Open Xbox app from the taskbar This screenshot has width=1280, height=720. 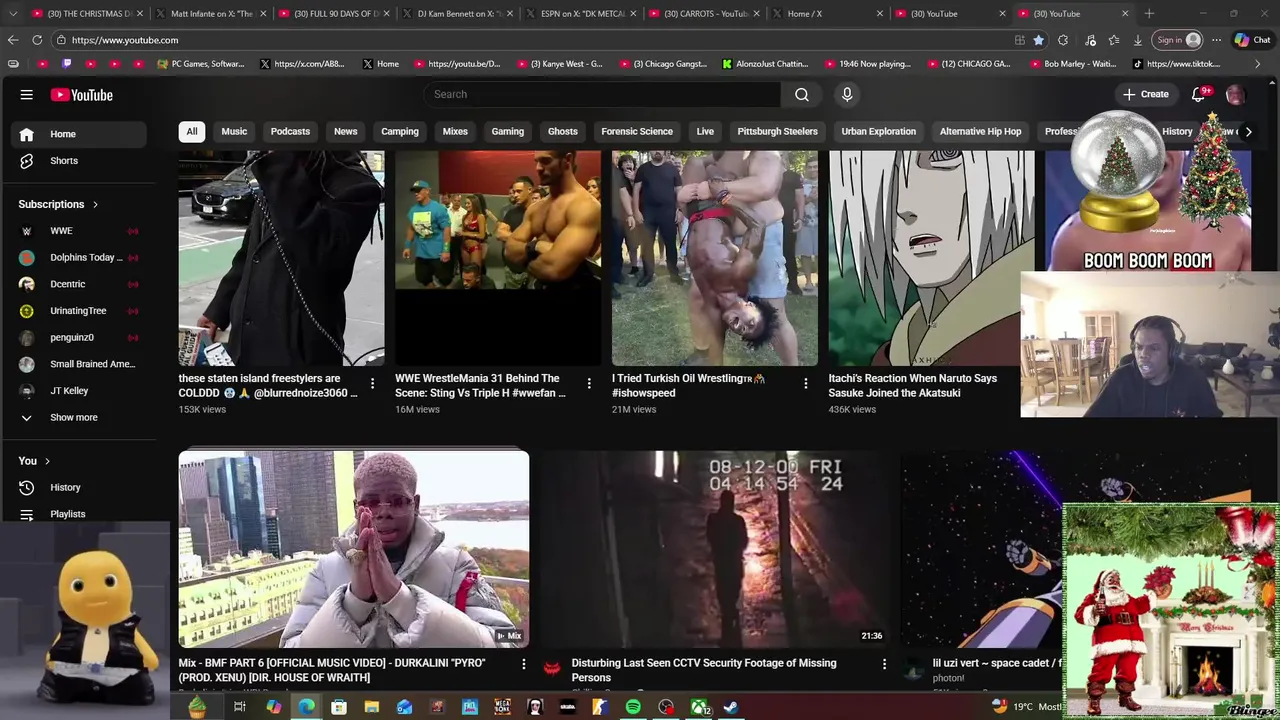point(699,707)
